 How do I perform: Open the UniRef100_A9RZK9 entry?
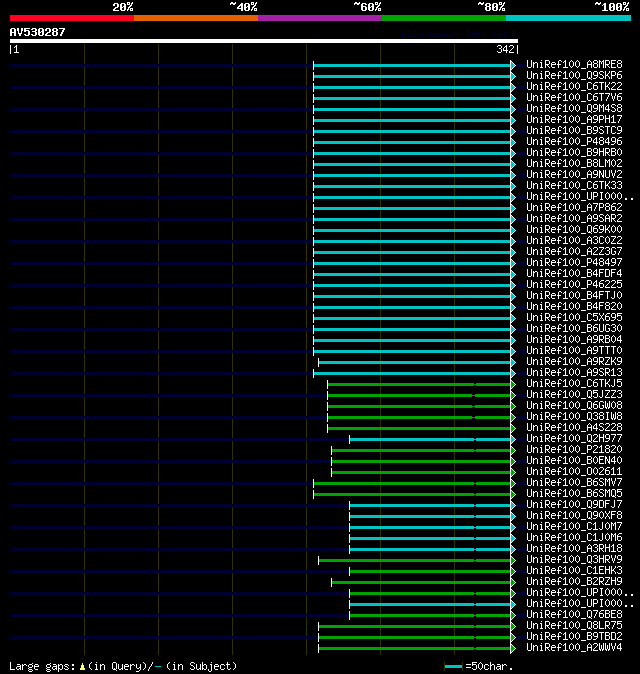(x=574, y=362)
